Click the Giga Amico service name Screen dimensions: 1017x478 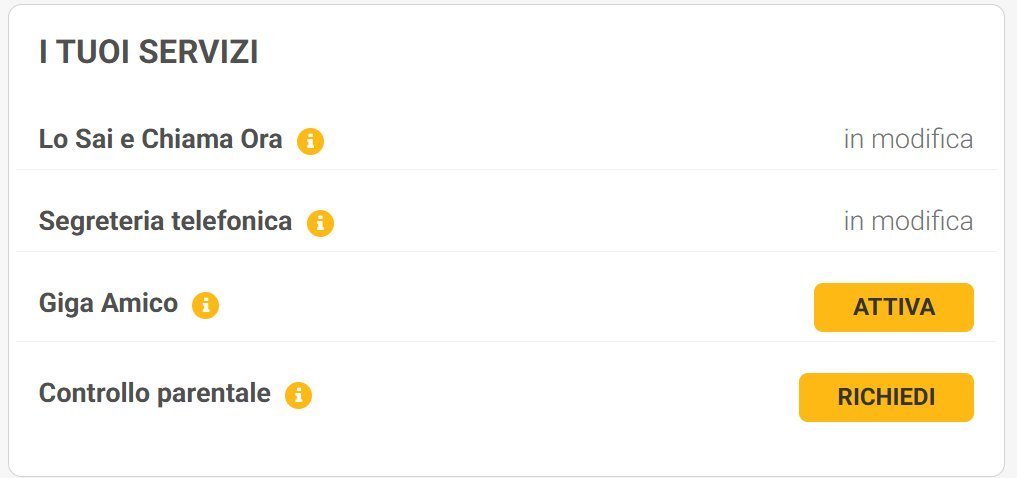[108, 303]
